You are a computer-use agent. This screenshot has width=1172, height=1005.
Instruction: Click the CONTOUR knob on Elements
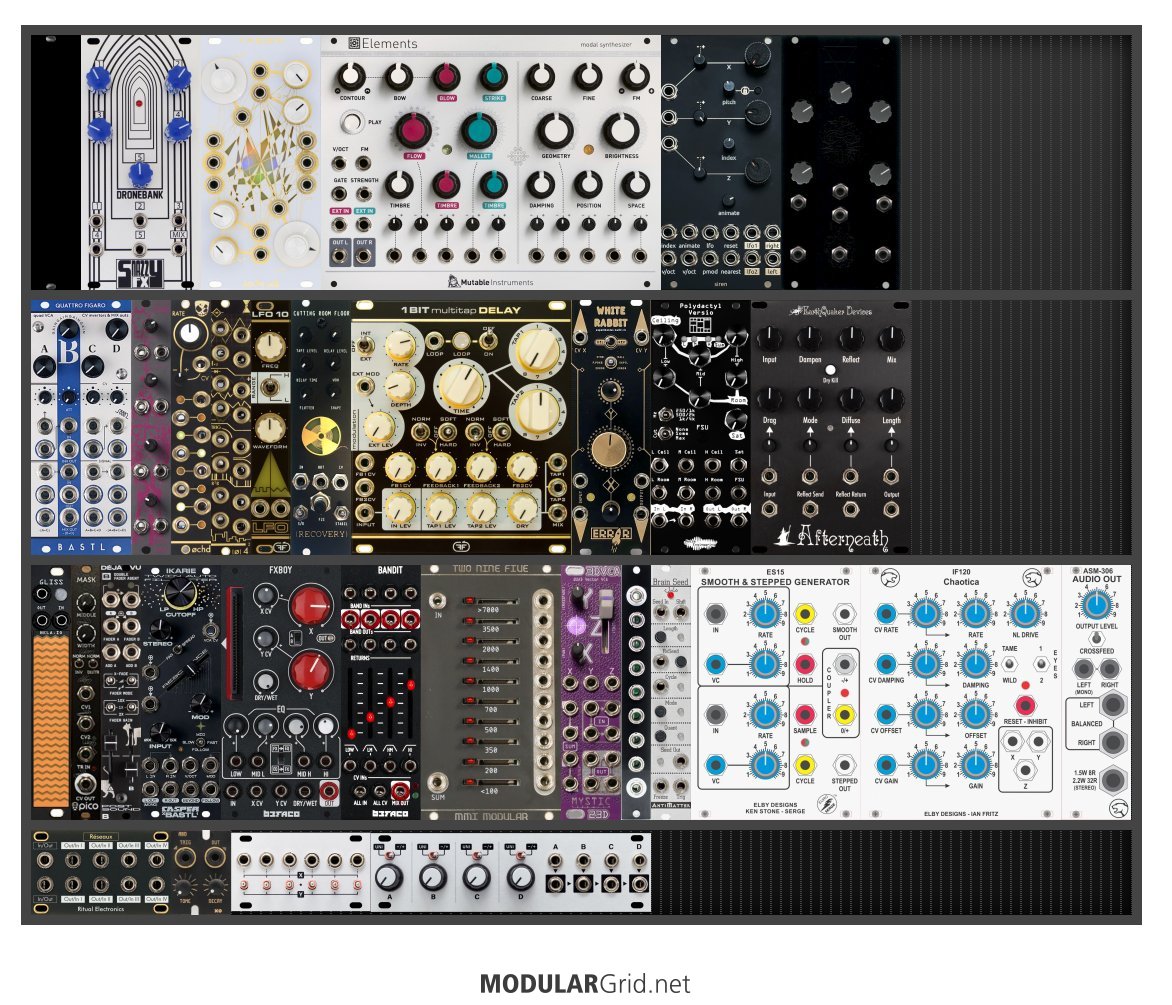[351, 76]
